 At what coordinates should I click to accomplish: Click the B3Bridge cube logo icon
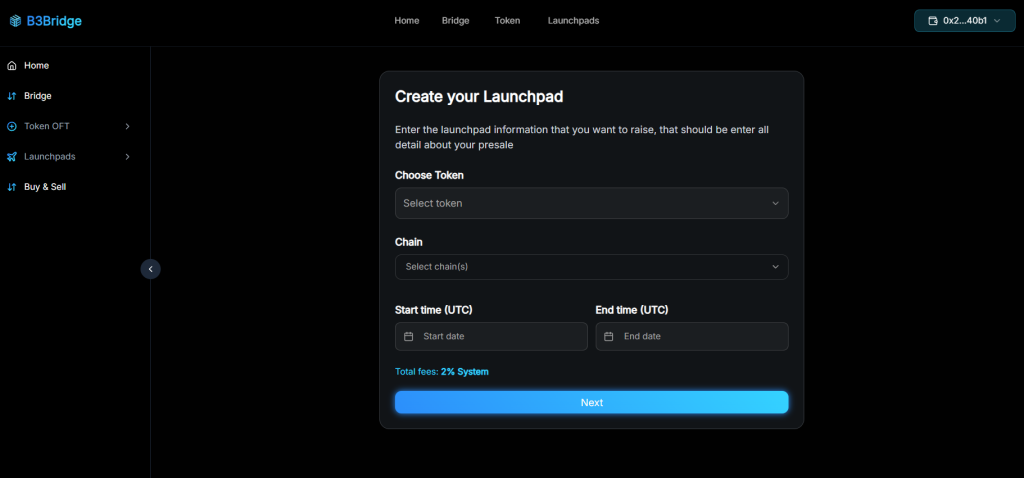pyautogui.click(x=15, y=21)
